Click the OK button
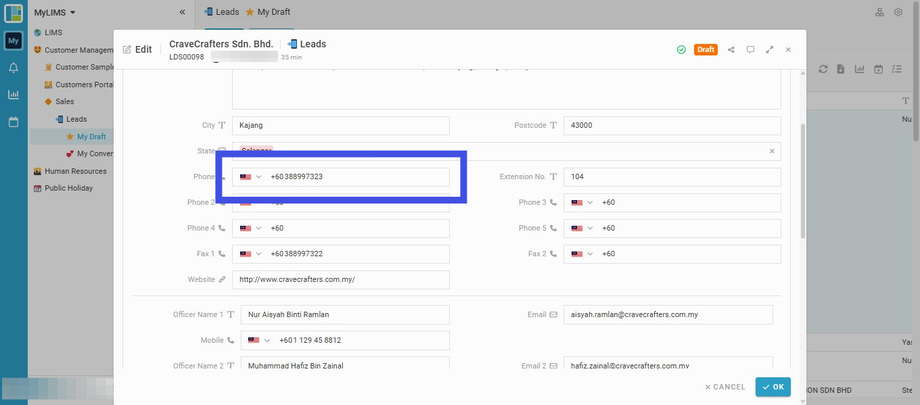The image size is (920, 405). pyautogui.click(x=773, y=386)
